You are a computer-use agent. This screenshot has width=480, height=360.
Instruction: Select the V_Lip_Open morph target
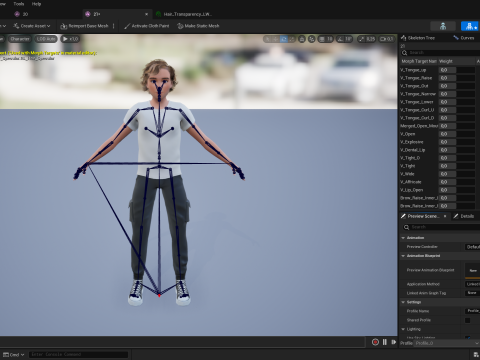(412, 190)
